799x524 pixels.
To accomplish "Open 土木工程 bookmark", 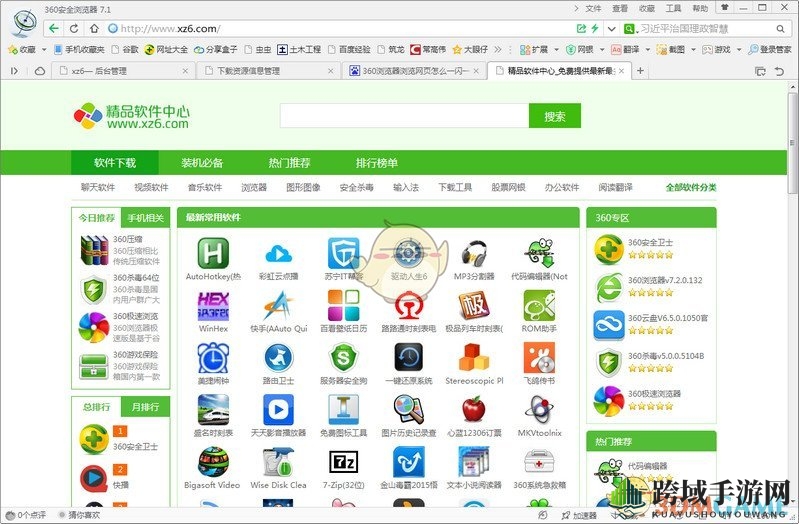I will pos(299,49).
